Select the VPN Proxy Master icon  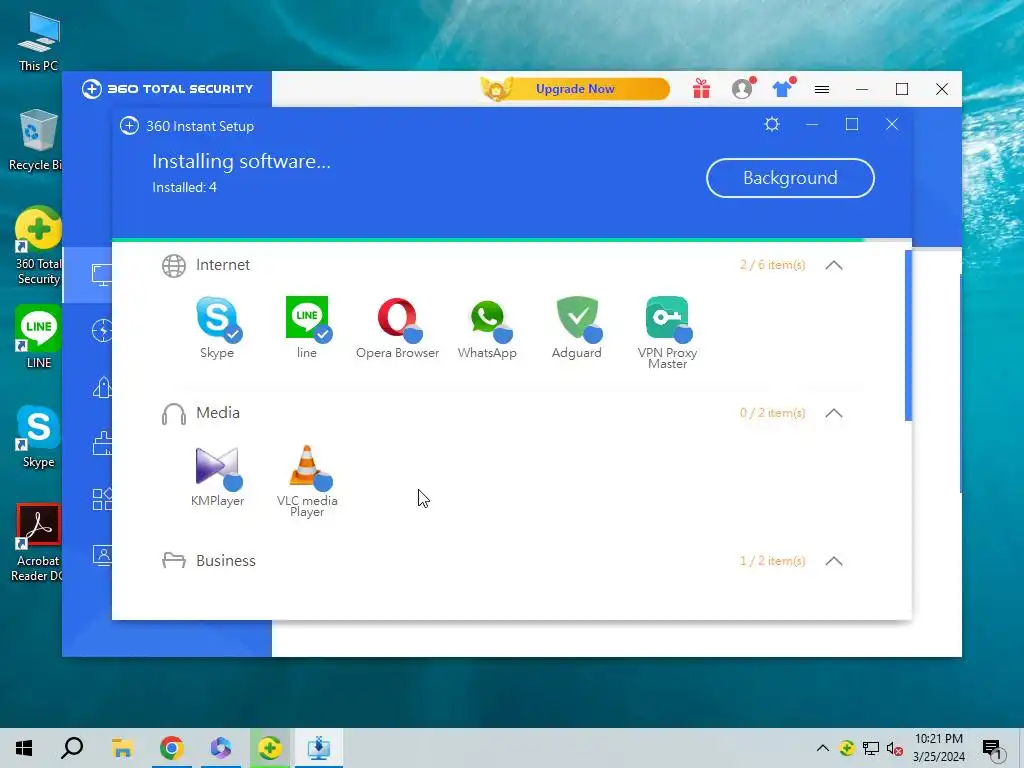pyautogui.click(x=668, y=319)
